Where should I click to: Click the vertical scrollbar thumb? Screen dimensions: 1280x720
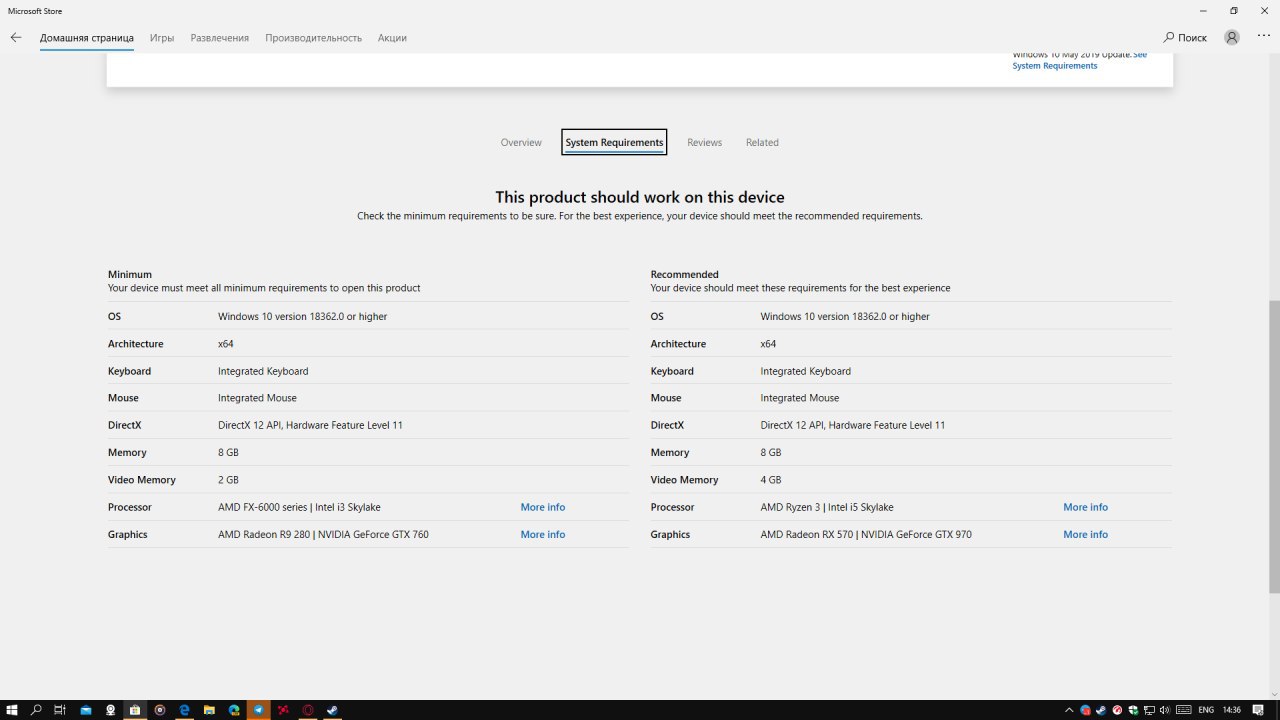[1274, 445]
